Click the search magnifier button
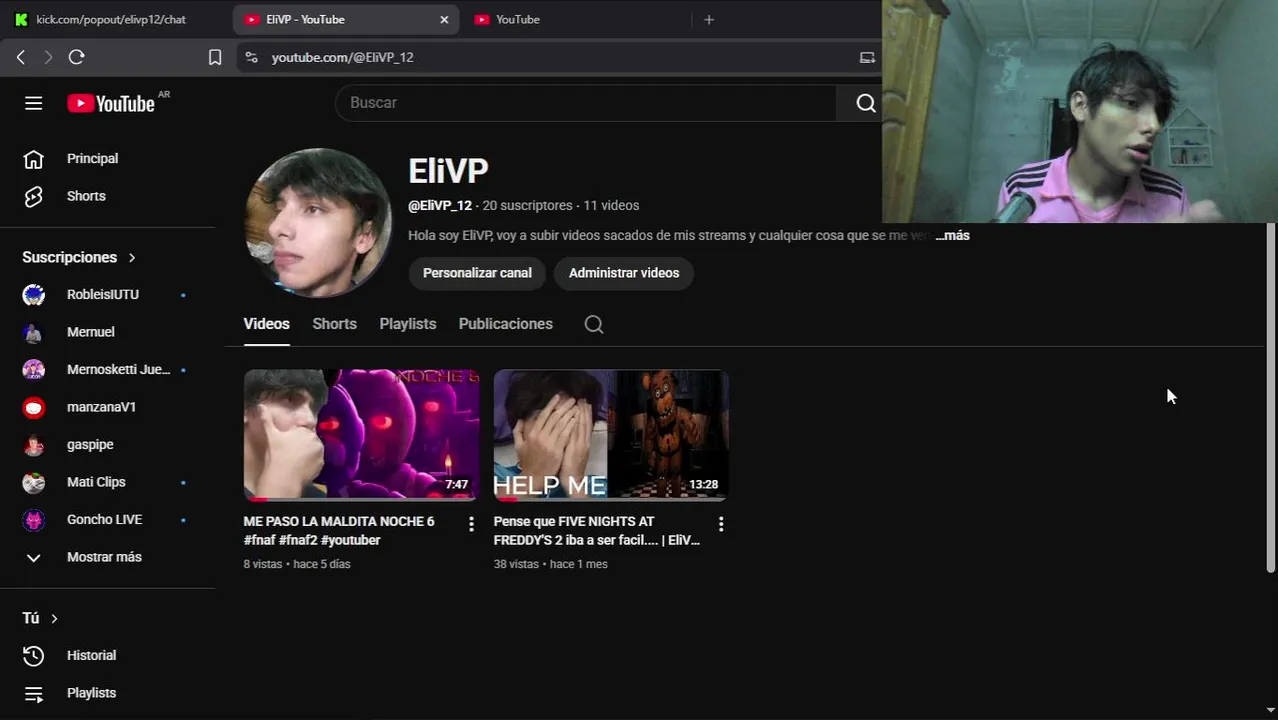The height and width of the screenshot is (720, 1278). pyautogui.click(x=866, y=103)
